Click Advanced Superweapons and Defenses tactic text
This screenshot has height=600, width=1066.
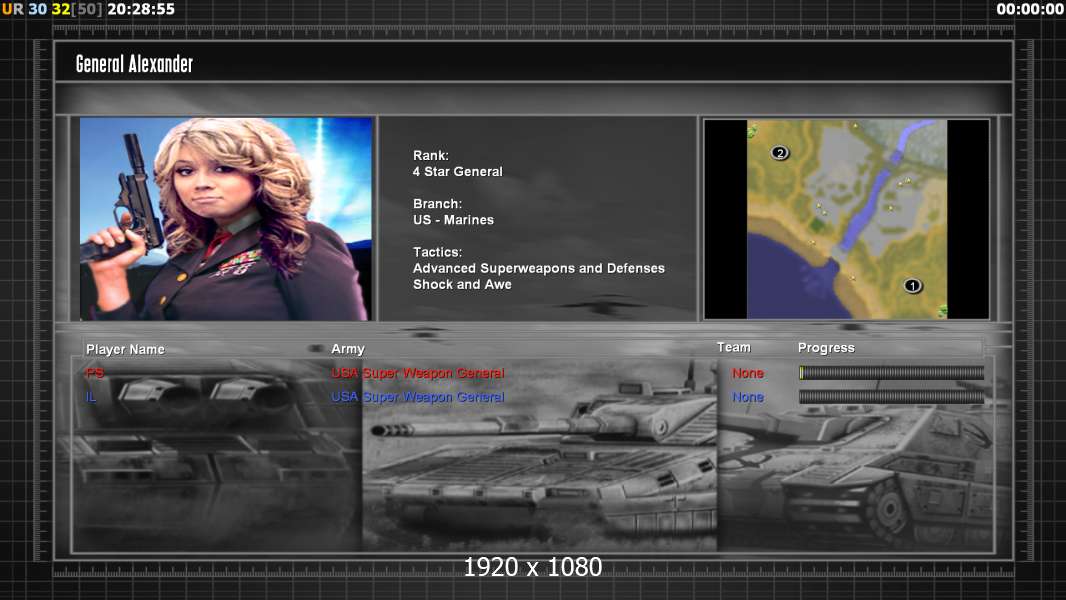[538, 268]
